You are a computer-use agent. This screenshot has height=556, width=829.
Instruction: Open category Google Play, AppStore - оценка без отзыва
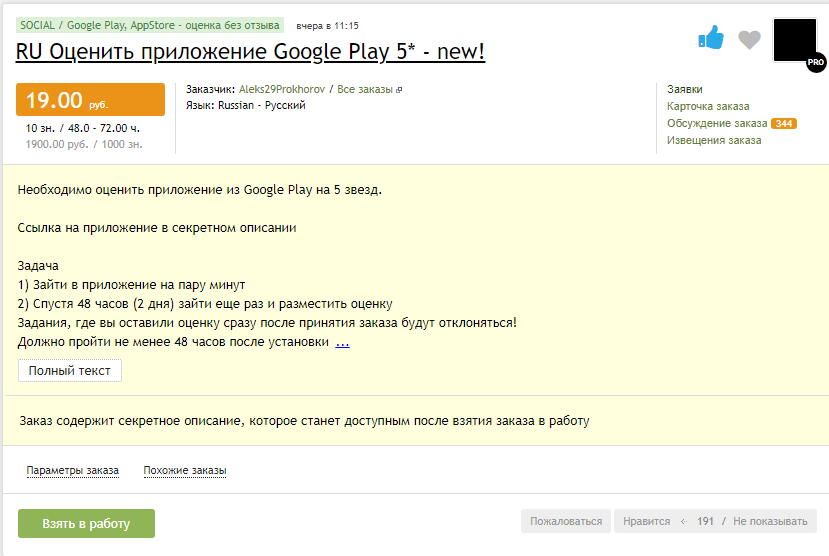click(x=173, y=25)
